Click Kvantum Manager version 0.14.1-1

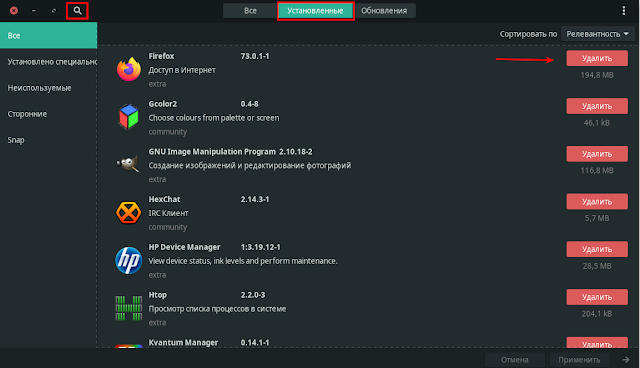pyautogui.click(x=255, y=343)
